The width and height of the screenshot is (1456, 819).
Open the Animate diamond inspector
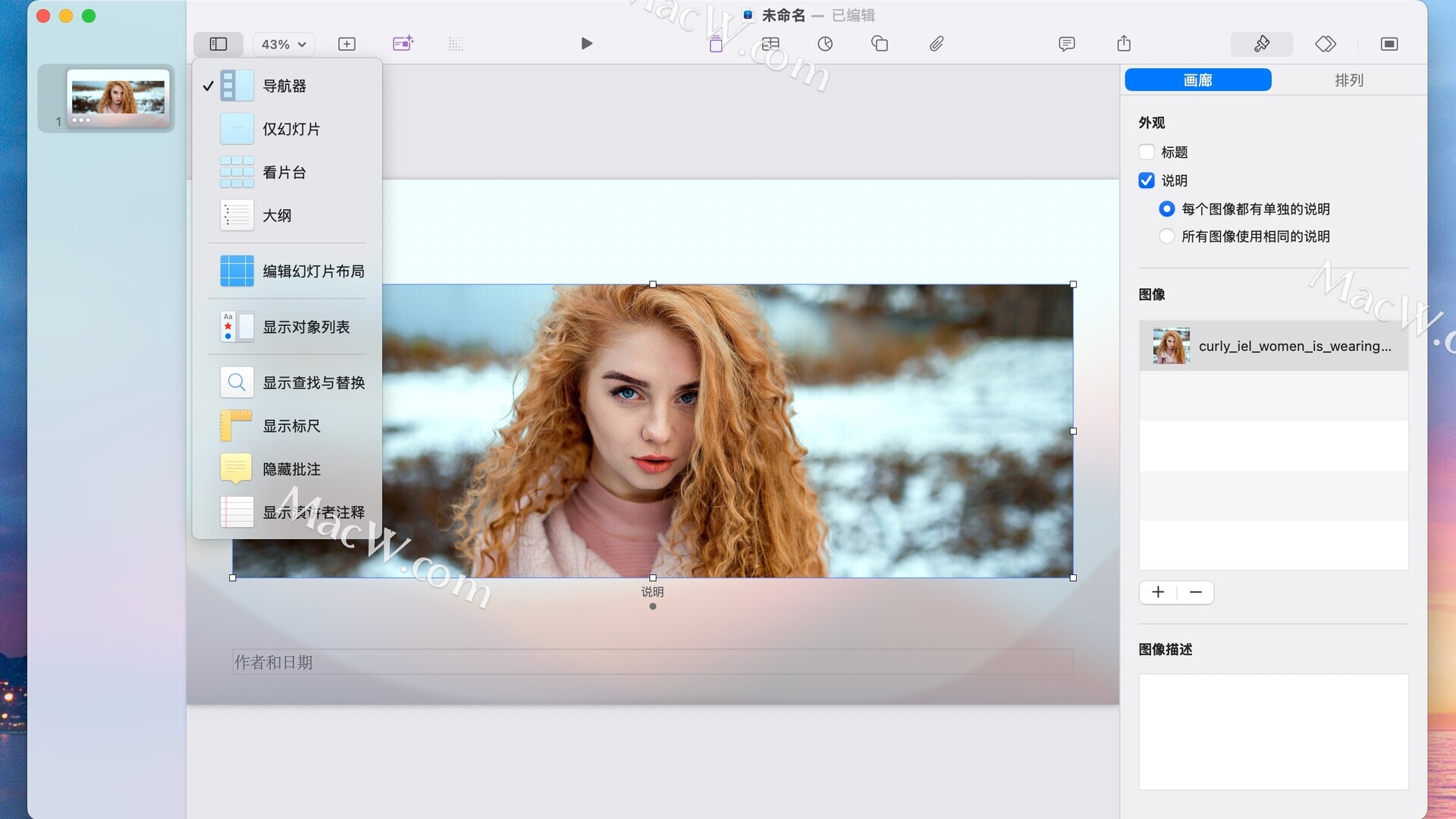[x=1326, y=44]
